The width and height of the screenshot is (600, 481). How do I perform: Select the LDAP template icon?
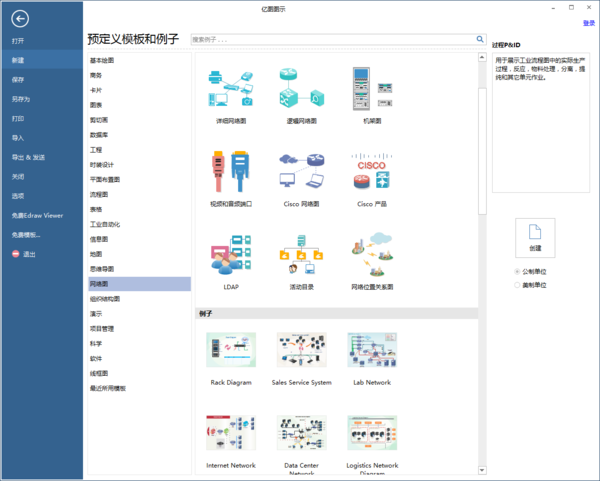tap(231, 254)
